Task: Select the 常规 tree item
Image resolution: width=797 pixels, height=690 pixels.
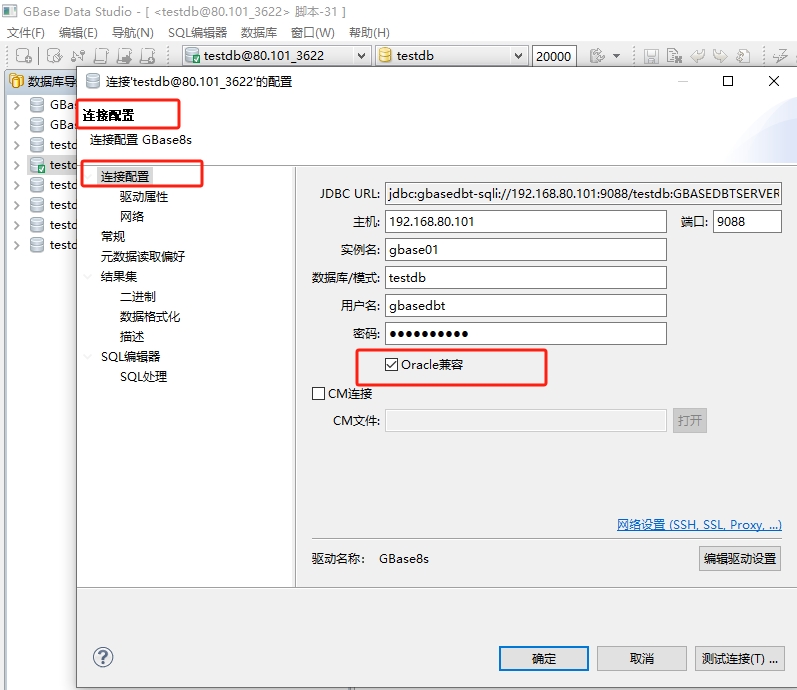Action: coord(113,236)
